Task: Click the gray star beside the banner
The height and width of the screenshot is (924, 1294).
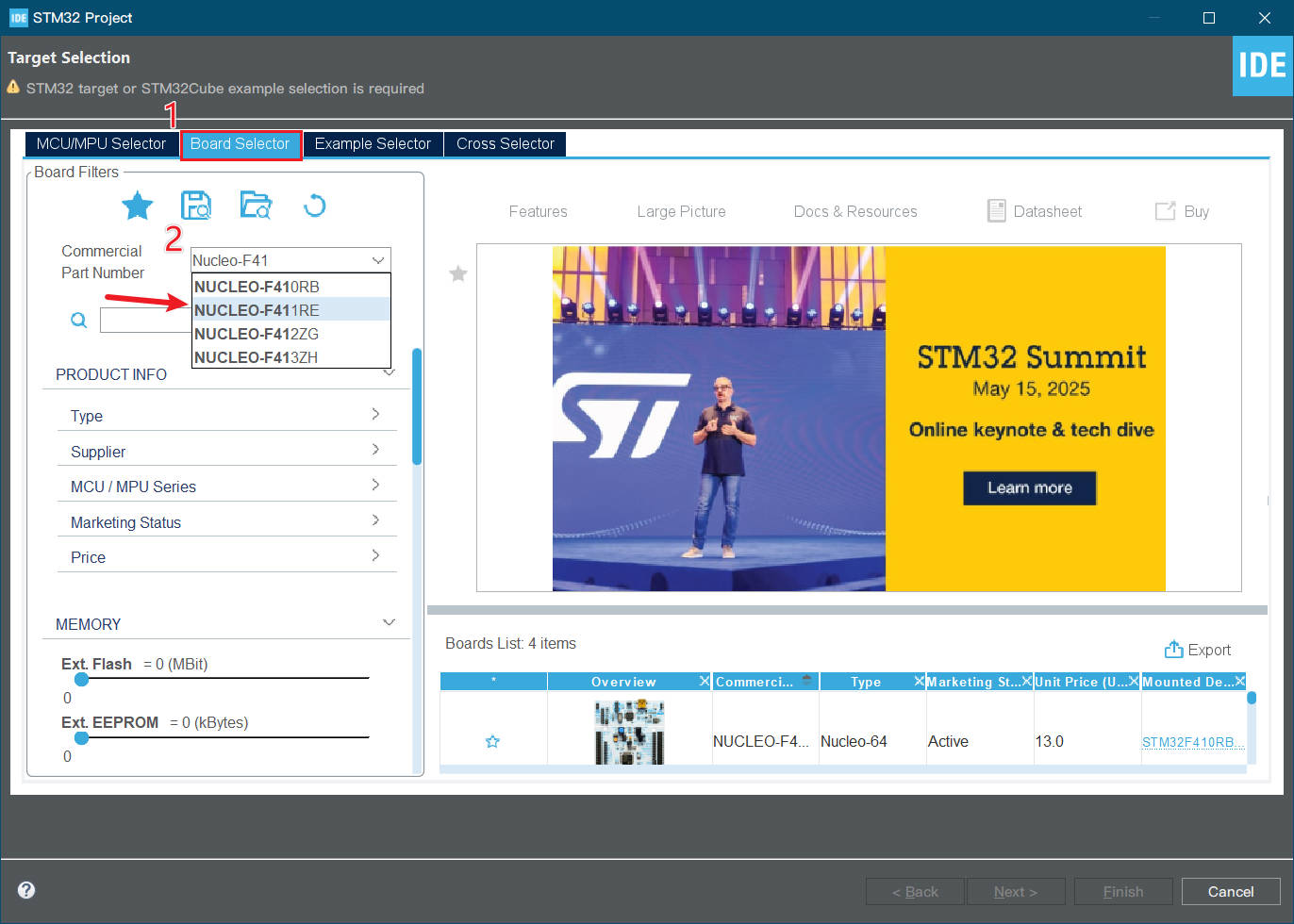Action: [458, 273]
